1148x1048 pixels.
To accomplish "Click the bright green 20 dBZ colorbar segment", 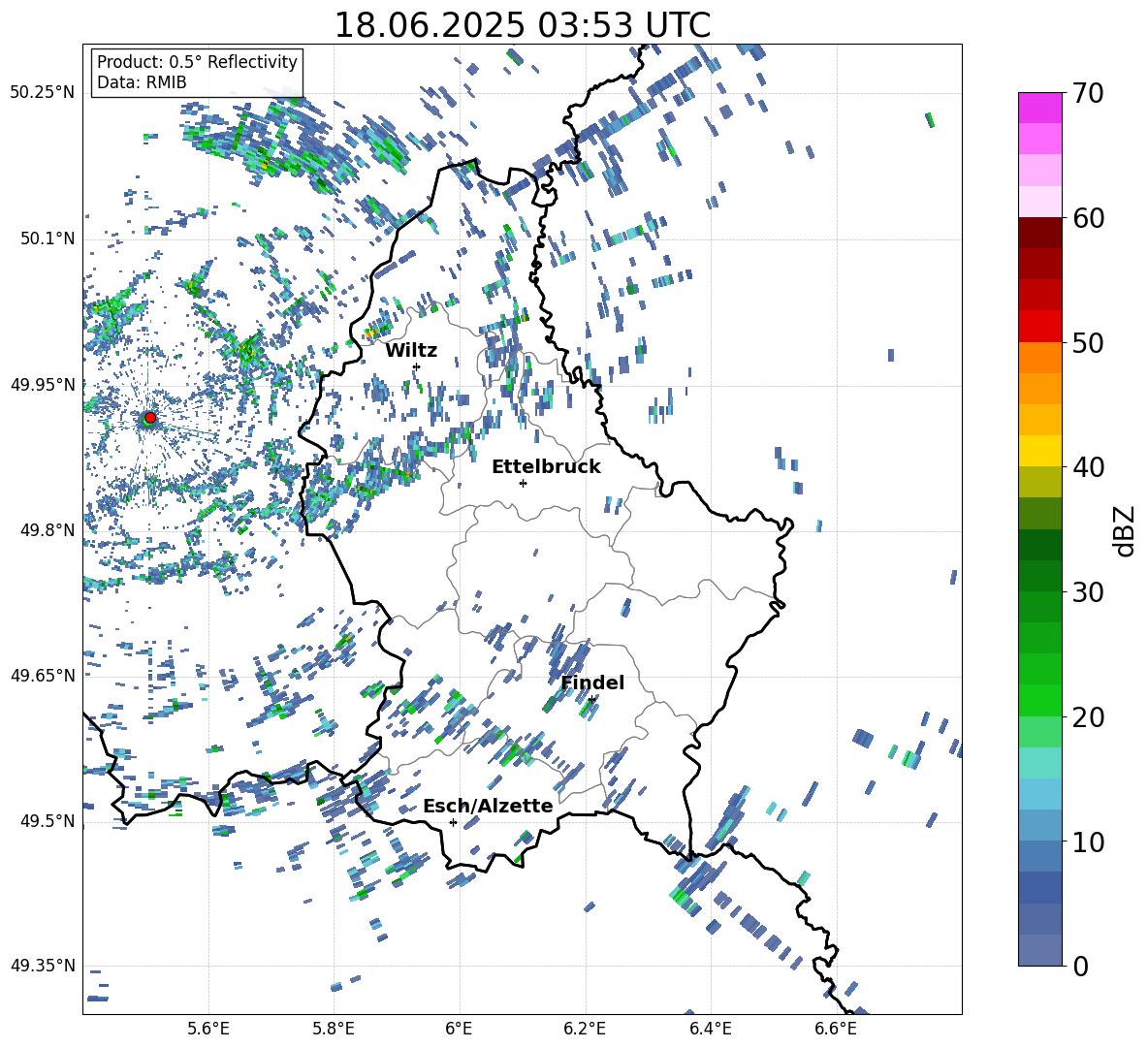I will 1040,700.
